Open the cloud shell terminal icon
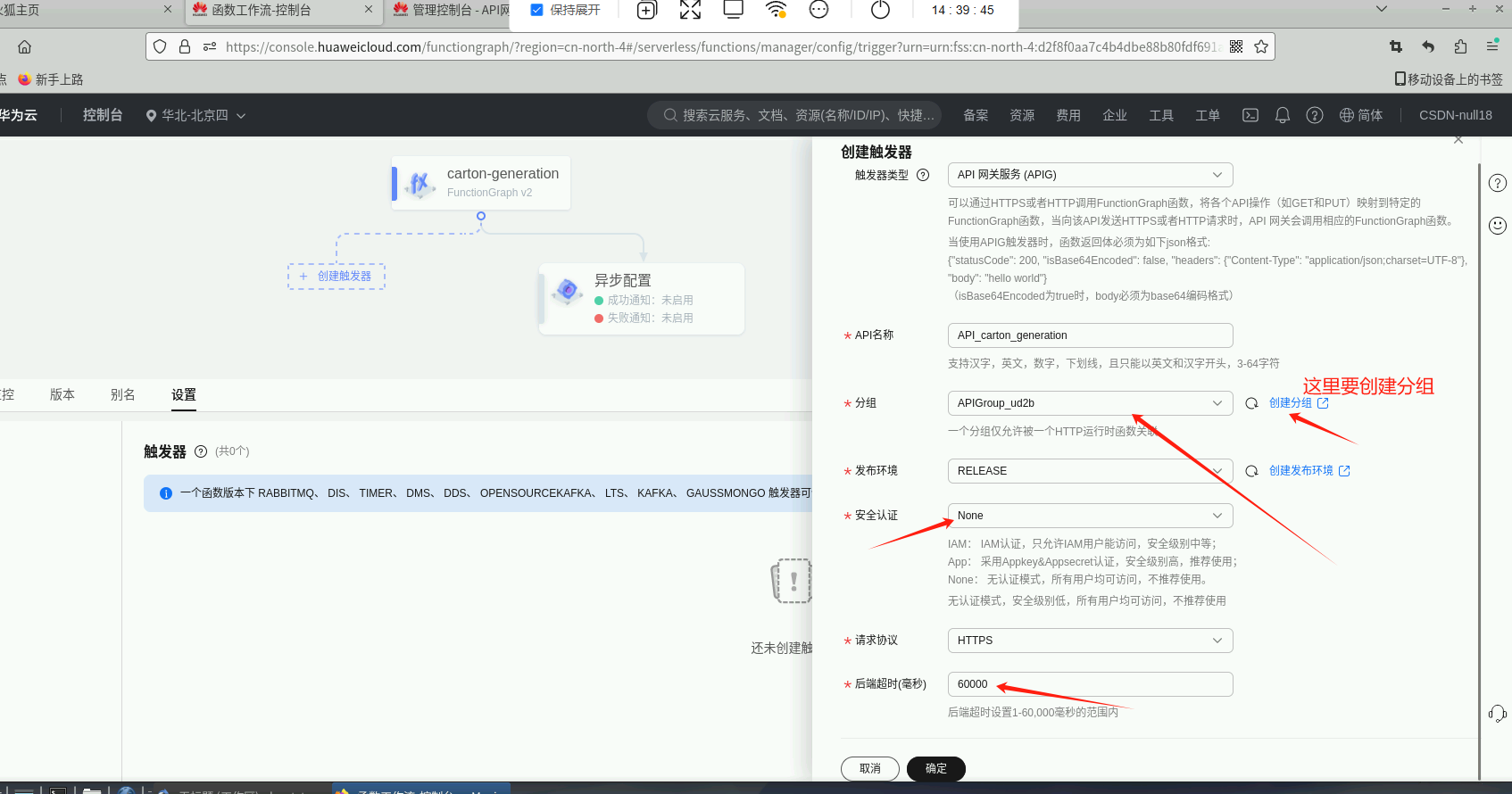 pyautogui.click(x=1250, y=115)
